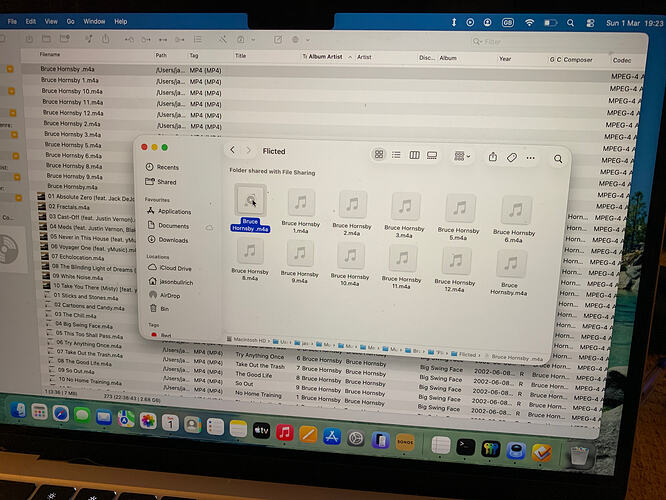Open Applications in the Finder sidebar
Image resolution: width=666 pixels, height=500 pixels.
tap(169, 211)
